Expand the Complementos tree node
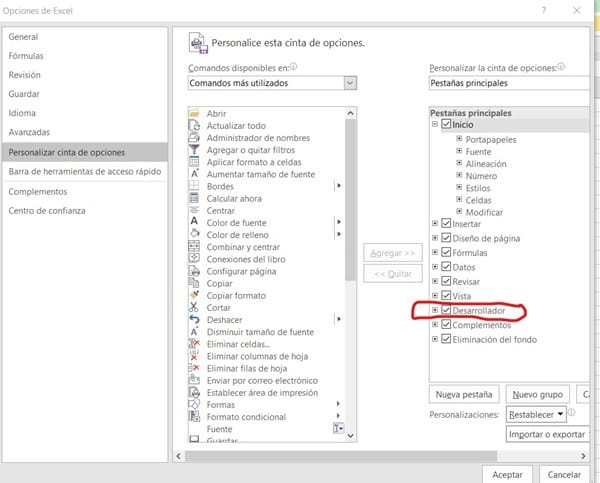The height and width of the screenshot is (483, 600). pyautogui.click(x=435, y=325)
